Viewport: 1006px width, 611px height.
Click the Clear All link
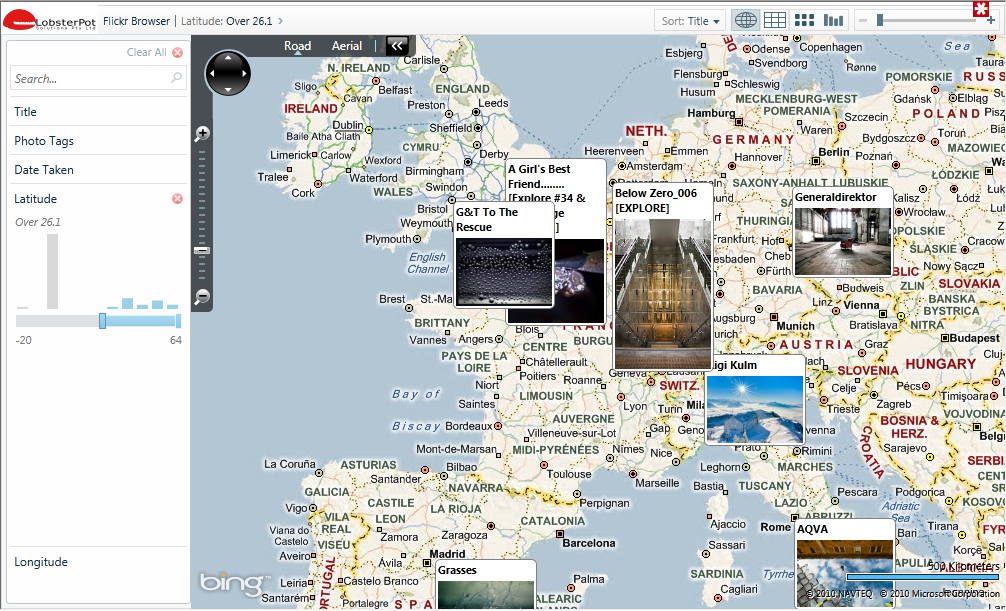coord(146,53)
